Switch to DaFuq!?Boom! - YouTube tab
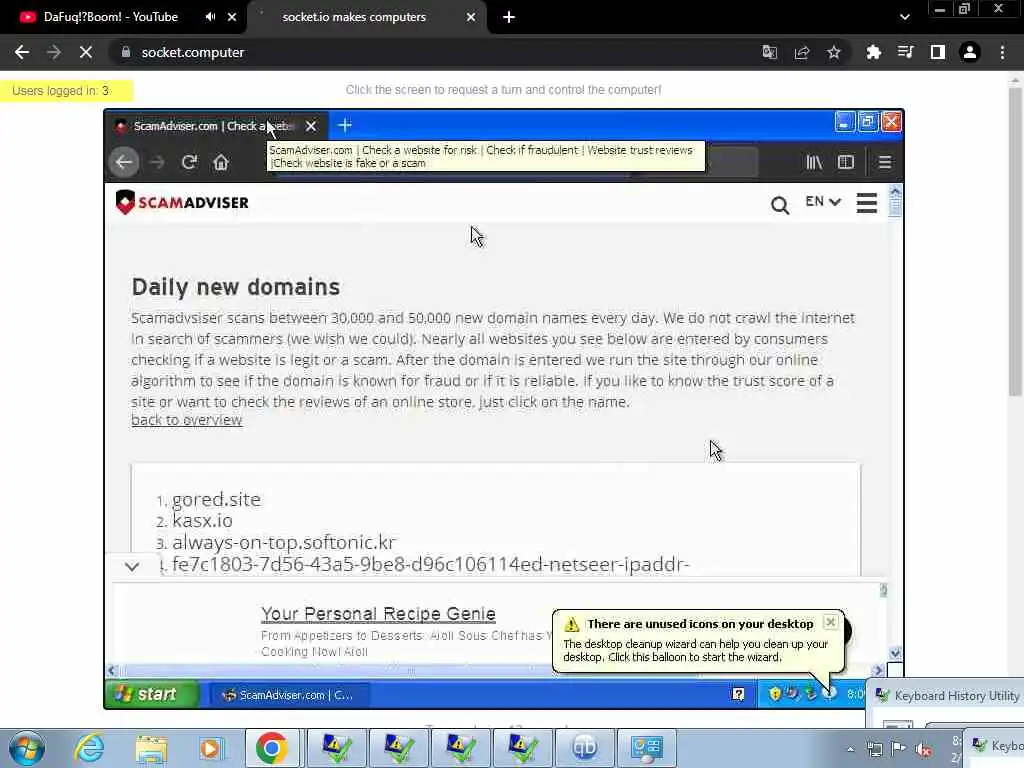 coord(110,17)
